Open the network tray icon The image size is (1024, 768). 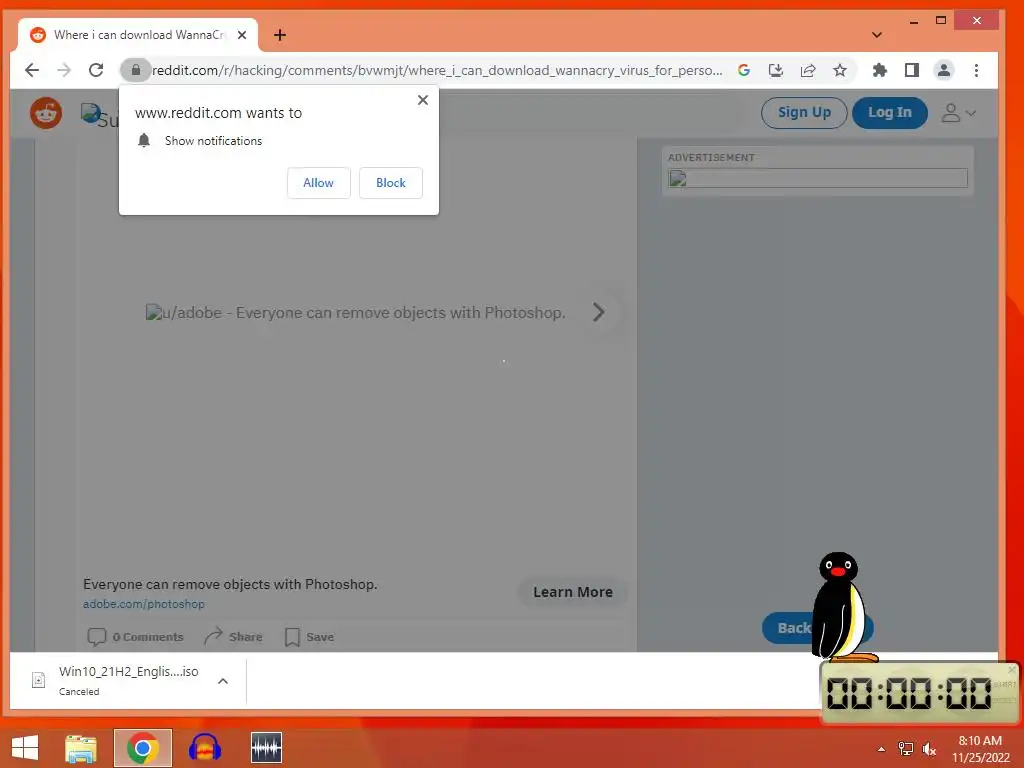point(906,749)
